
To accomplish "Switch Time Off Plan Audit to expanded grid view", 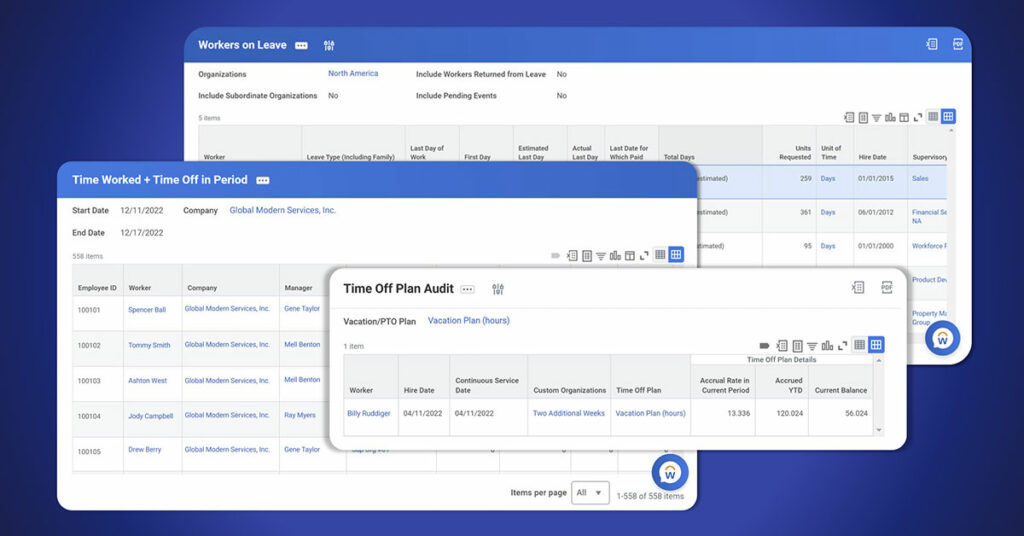I will point(876,344).
